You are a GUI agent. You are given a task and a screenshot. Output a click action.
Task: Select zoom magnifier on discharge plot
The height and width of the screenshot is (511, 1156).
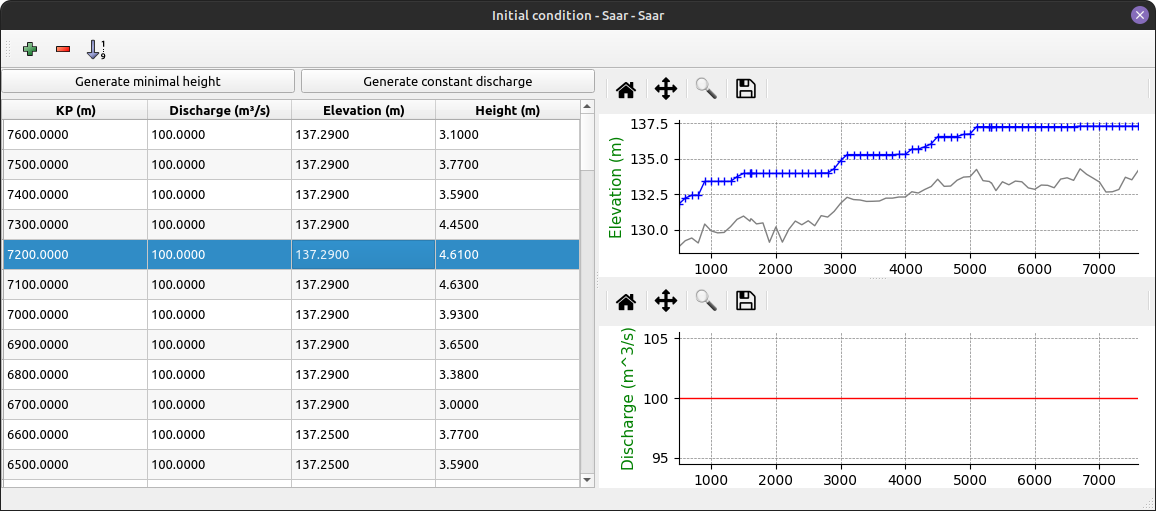706,300
